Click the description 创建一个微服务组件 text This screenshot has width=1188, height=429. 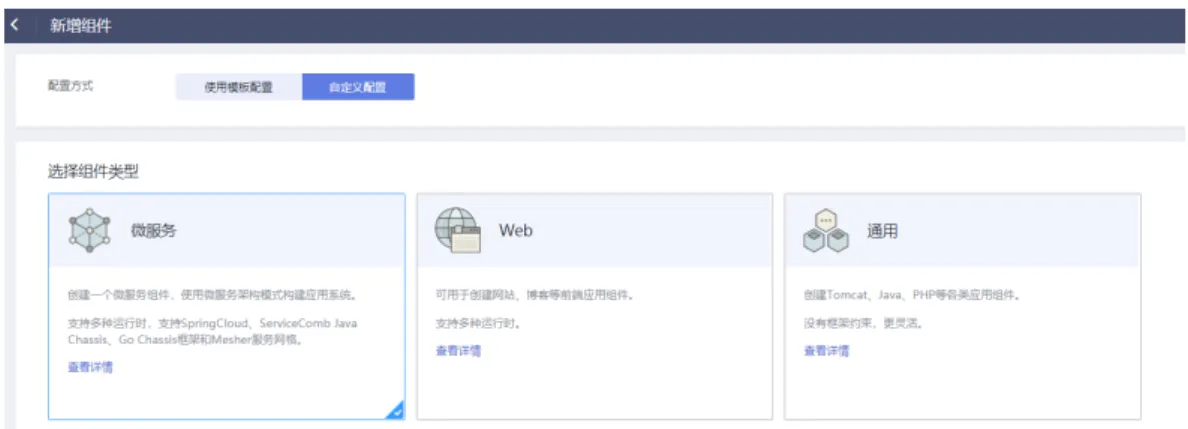click(x=214, y=294)
